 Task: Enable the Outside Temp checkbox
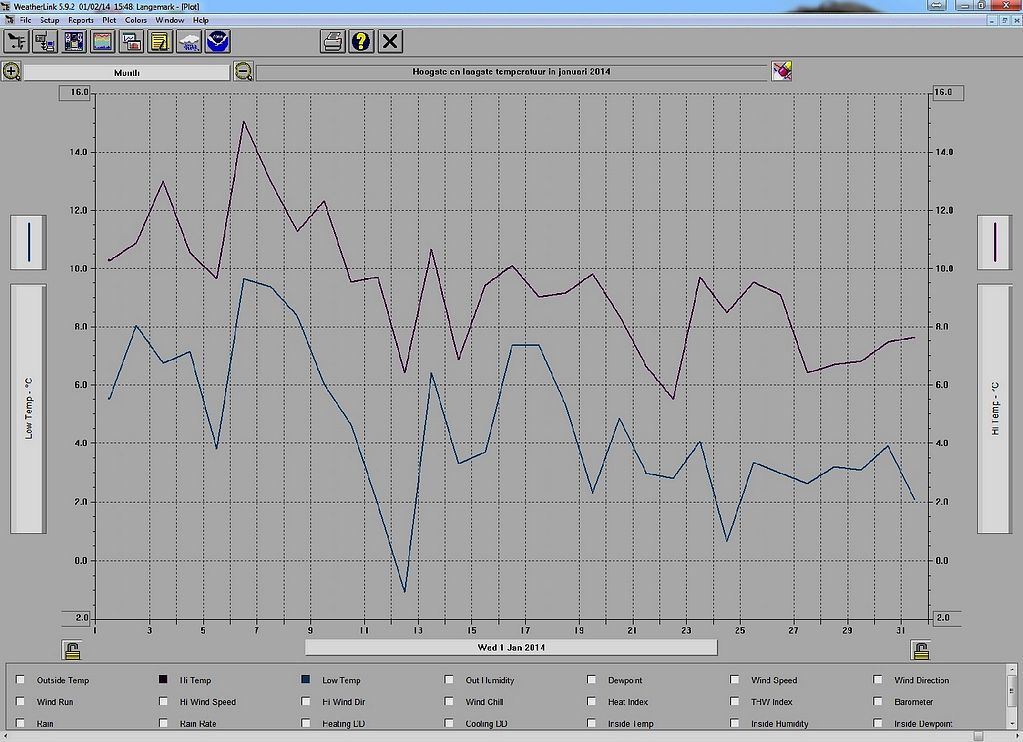(21, 680)
